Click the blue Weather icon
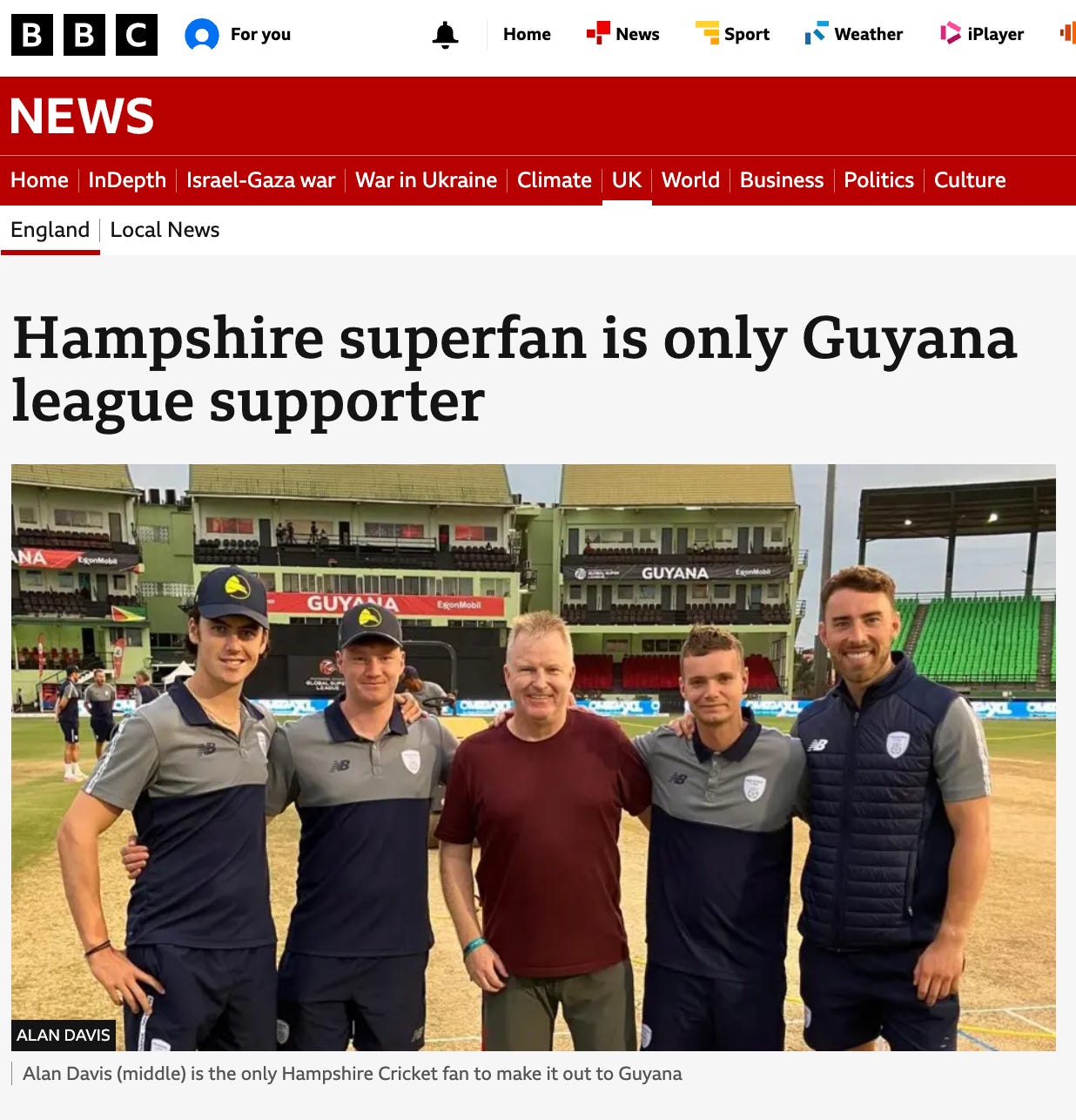The image size is (1076, 1120). click(x=817, y=34)
